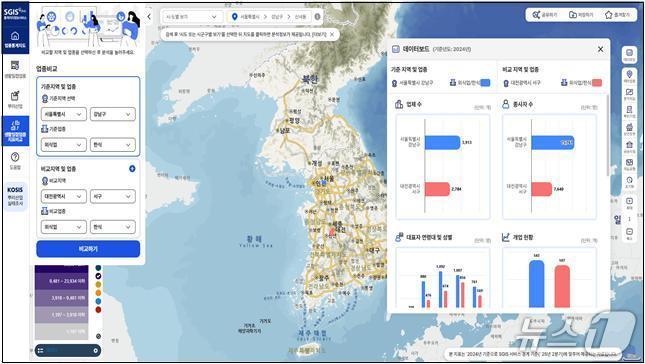Select the highlighted region comparison sidebar item
645x364 pixels.
pyautogui.click(x=15, y=130)
